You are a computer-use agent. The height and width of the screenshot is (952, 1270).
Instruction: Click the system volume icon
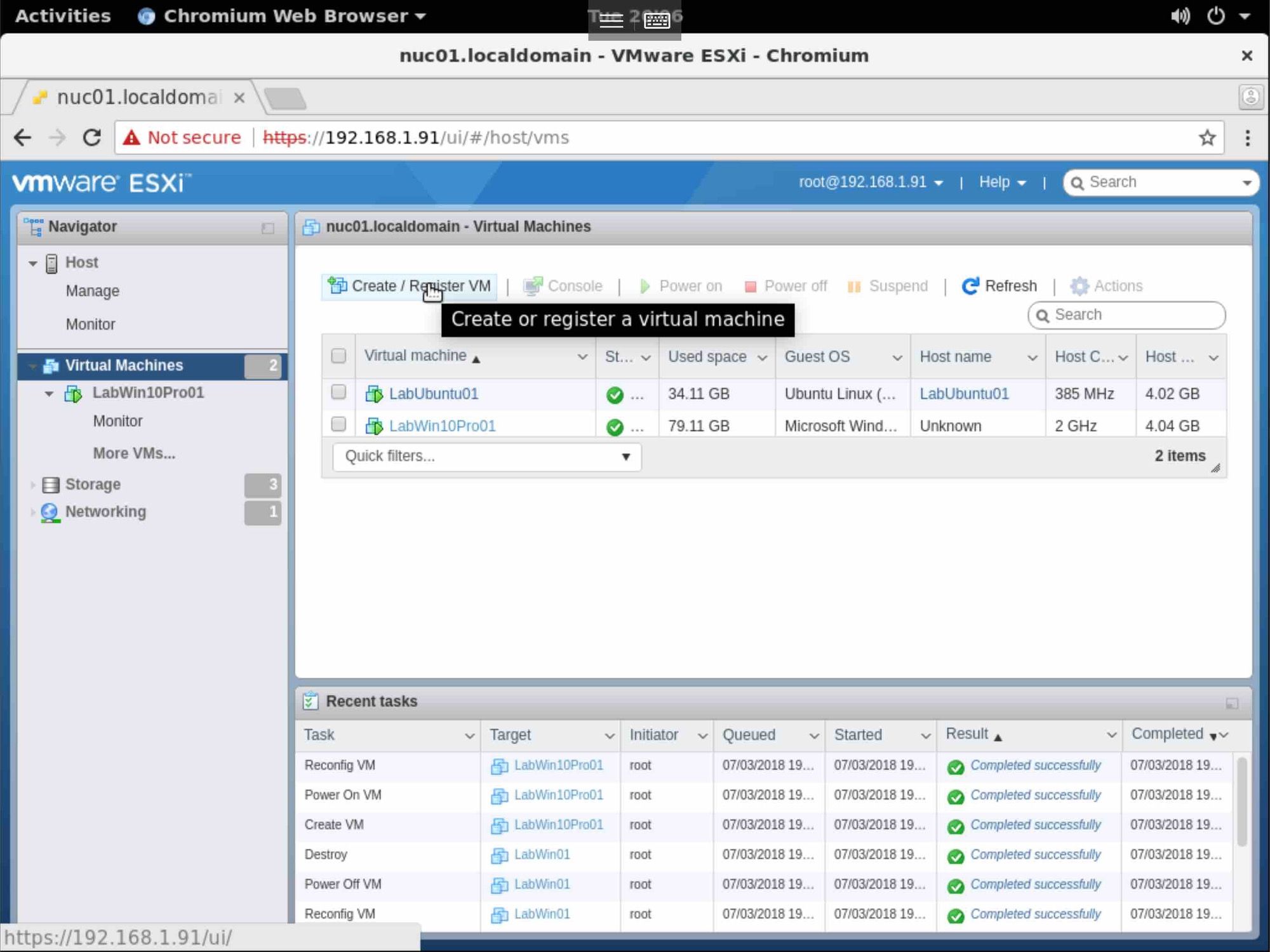1180,15
